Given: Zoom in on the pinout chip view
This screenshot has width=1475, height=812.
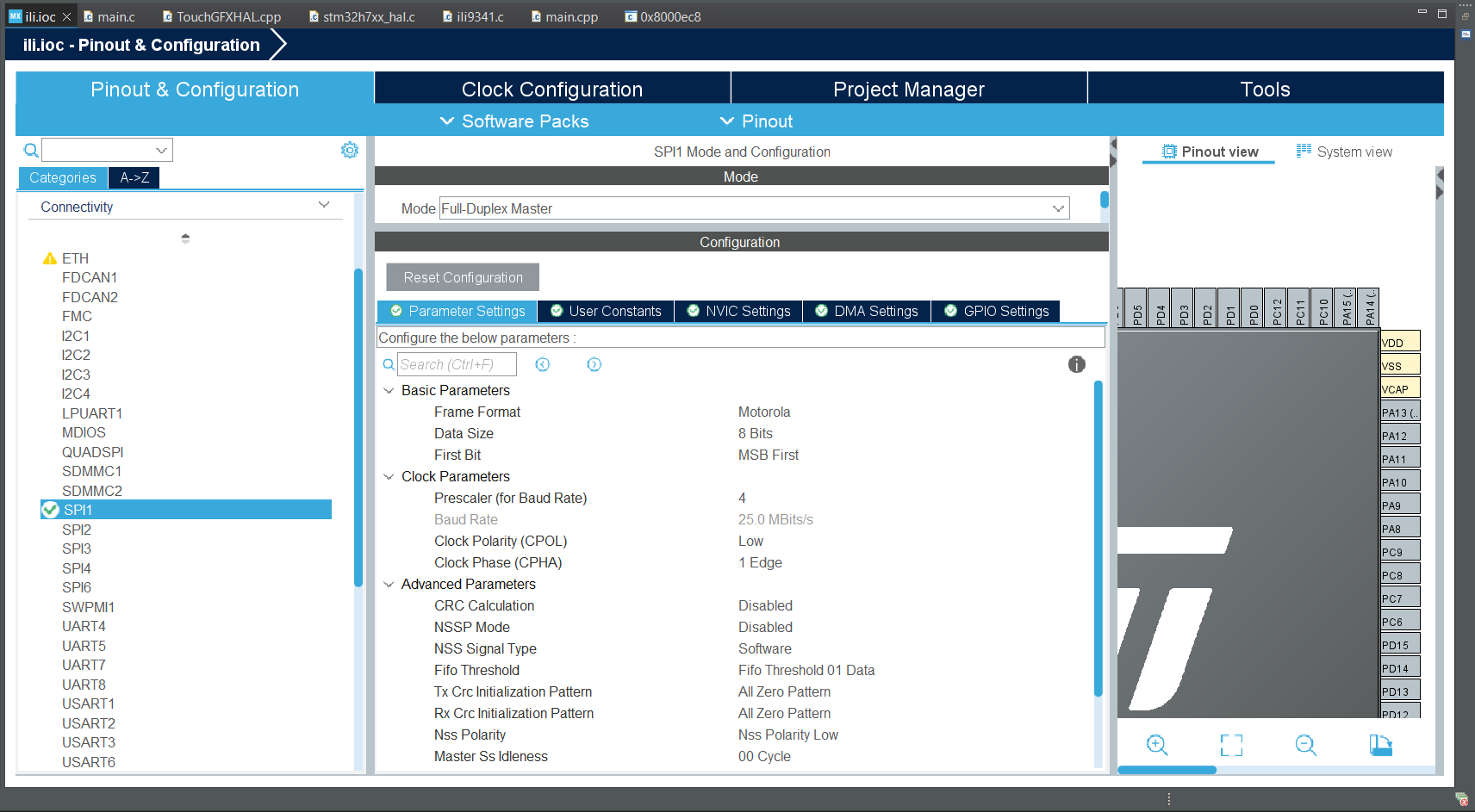Looking at the screenshot, I should tap(1156, 745).
